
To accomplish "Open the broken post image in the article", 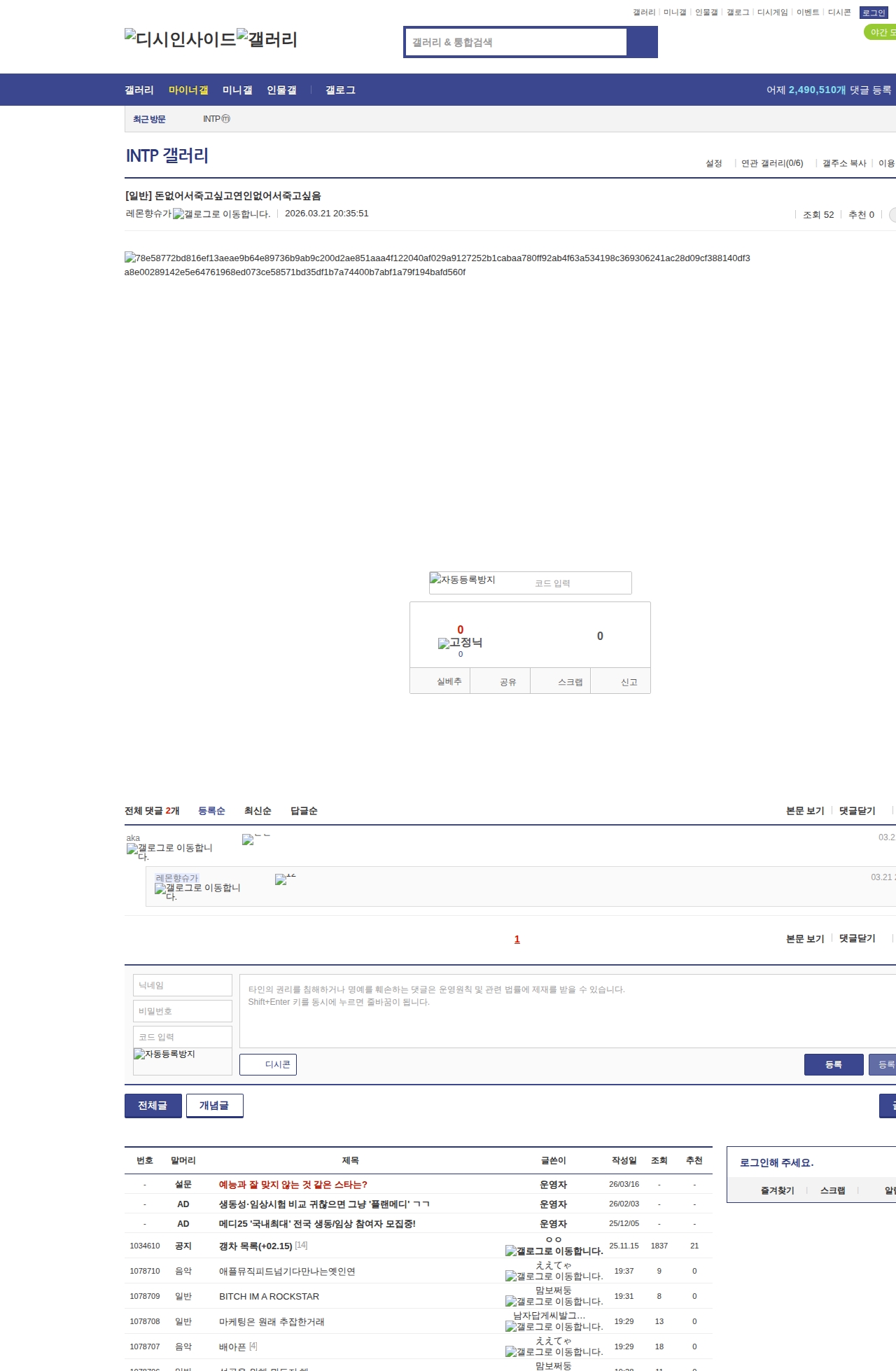I will 437,265.
